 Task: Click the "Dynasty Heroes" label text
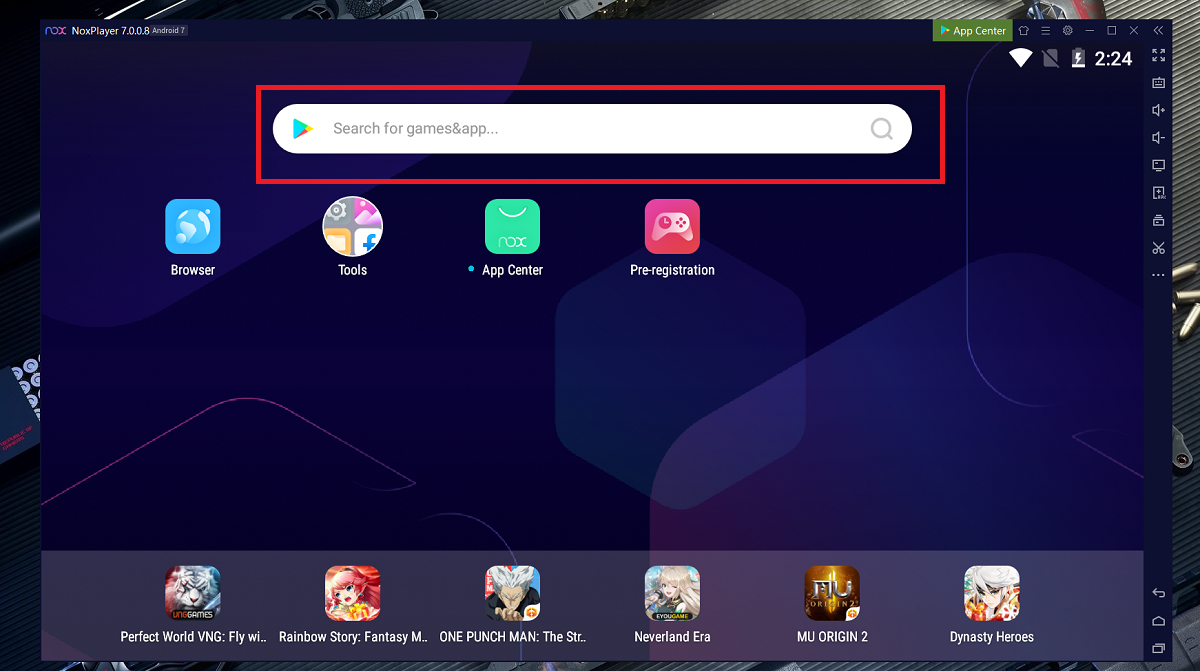[991, 637]
